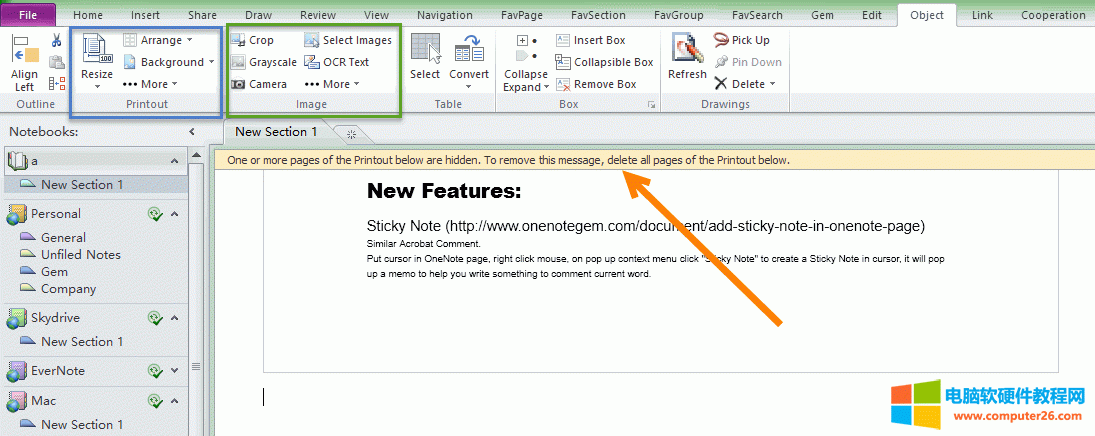
Task: Collapse notebook 'a'
Action: tap(175, 161)
